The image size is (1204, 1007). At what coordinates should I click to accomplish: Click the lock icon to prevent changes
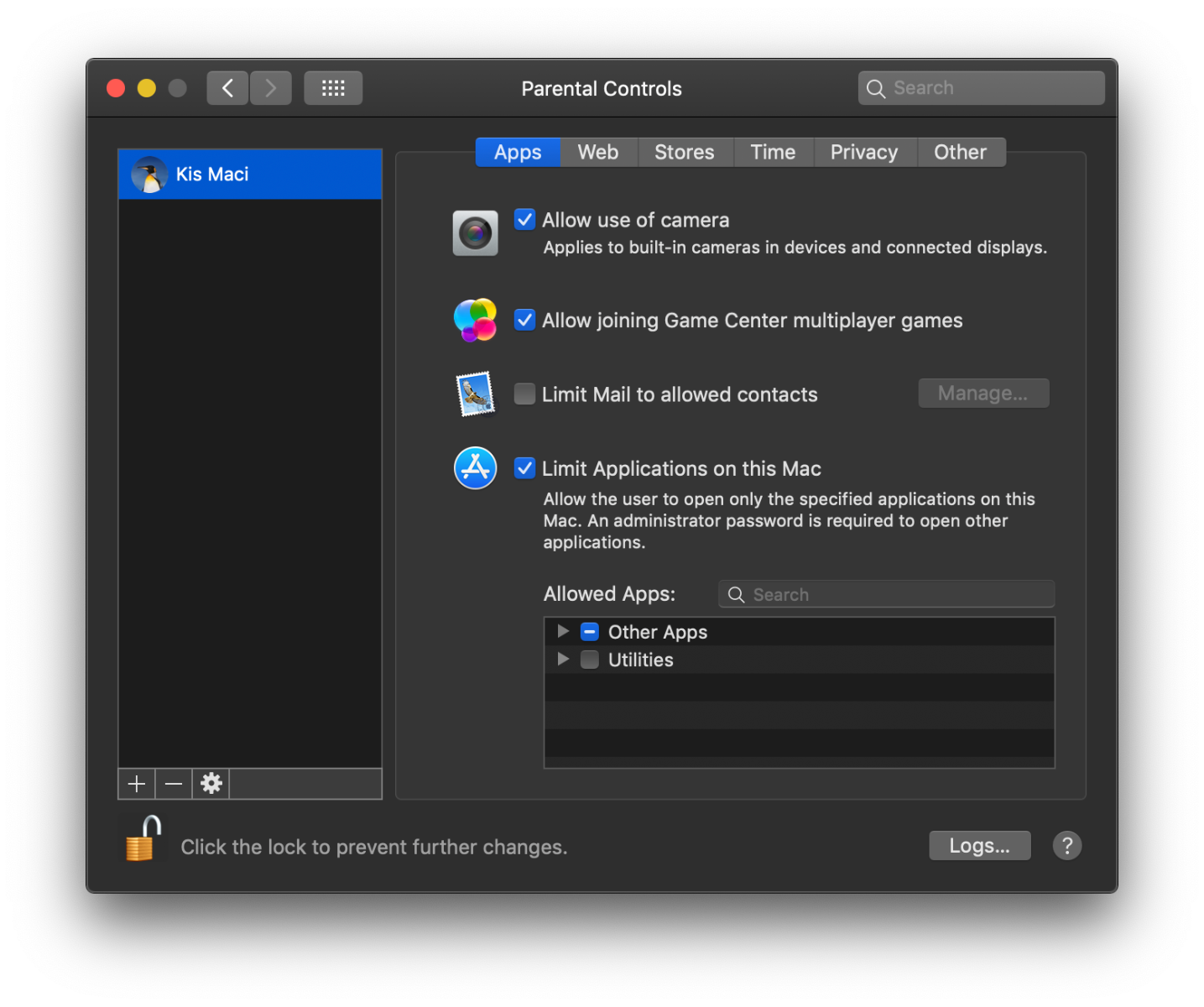pyautogui.click(x=143, y=838)
